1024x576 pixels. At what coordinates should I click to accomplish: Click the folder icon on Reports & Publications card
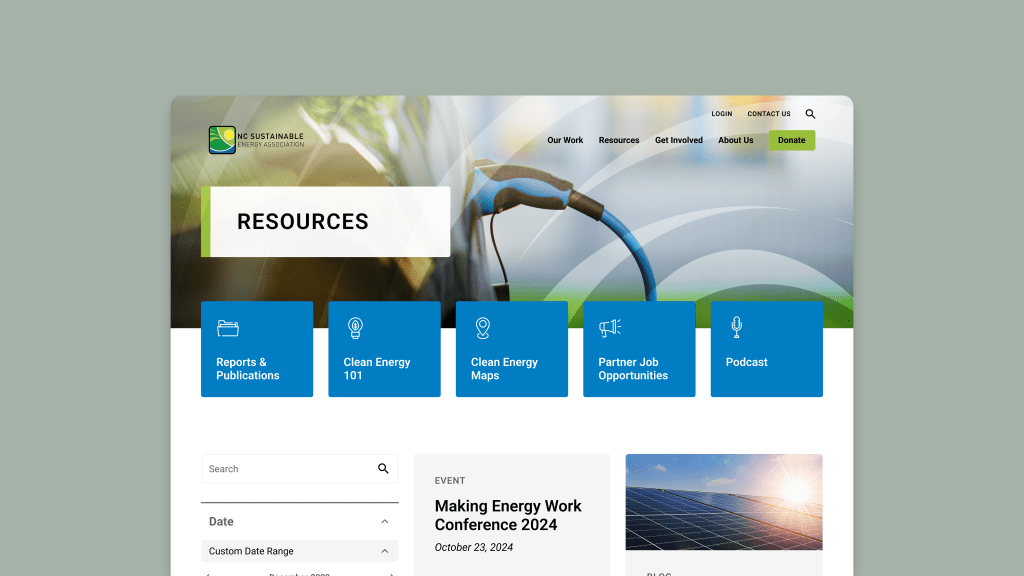pyautogui.click(x=227, y=328)
